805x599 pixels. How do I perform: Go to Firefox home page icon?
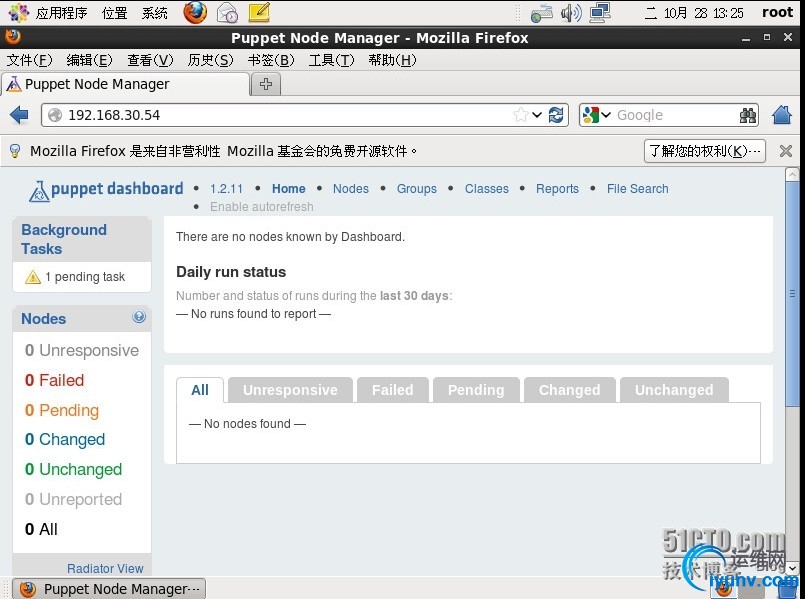point(782,114)
